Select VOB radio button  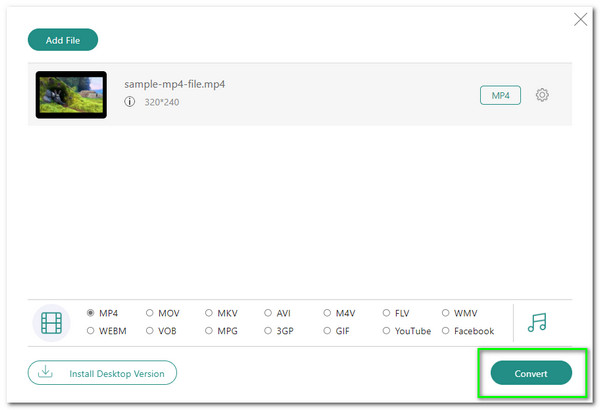(x=150, y=330)
